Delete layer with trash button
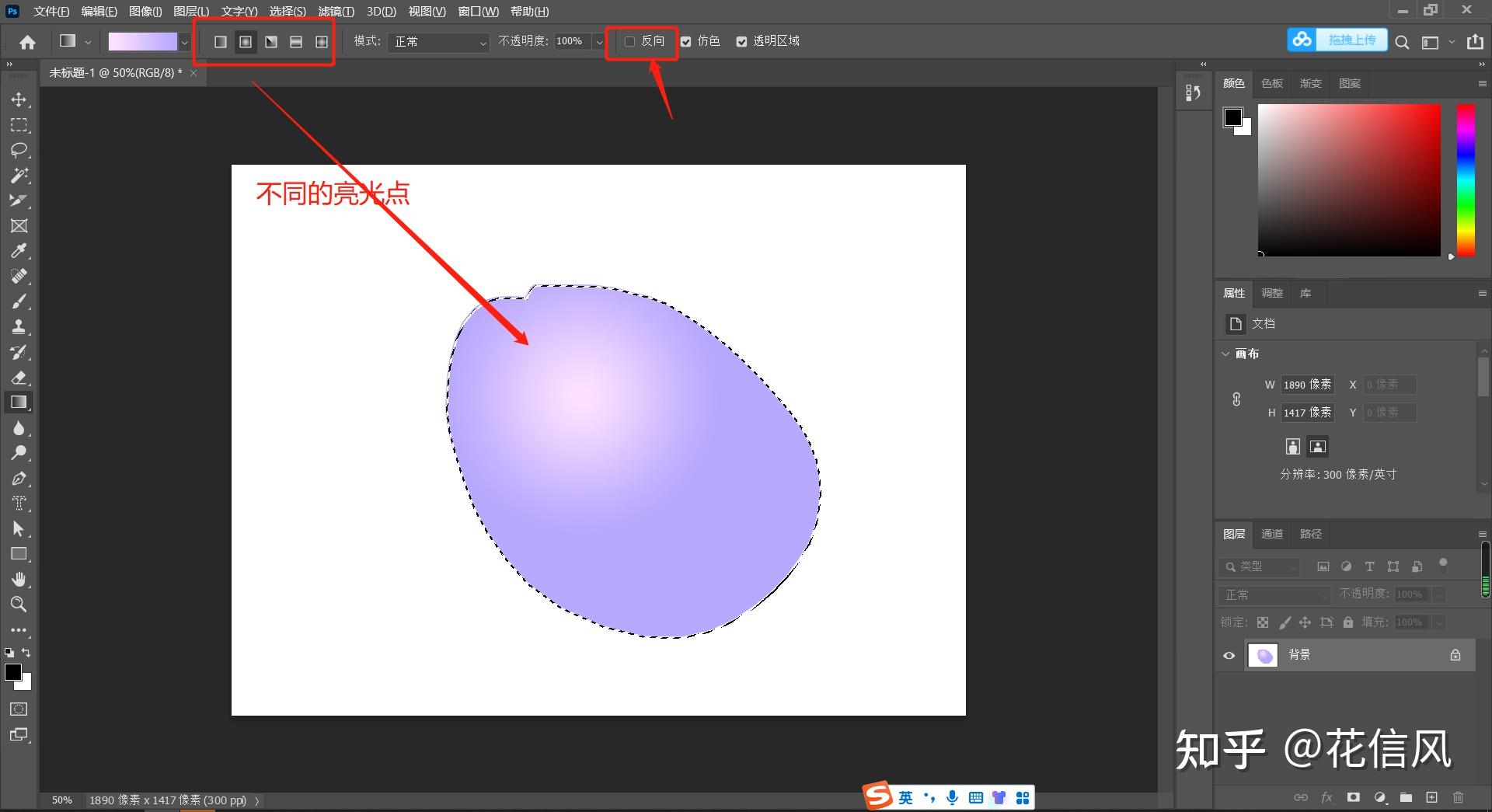1492x812 pixels. coord(1458,797)
